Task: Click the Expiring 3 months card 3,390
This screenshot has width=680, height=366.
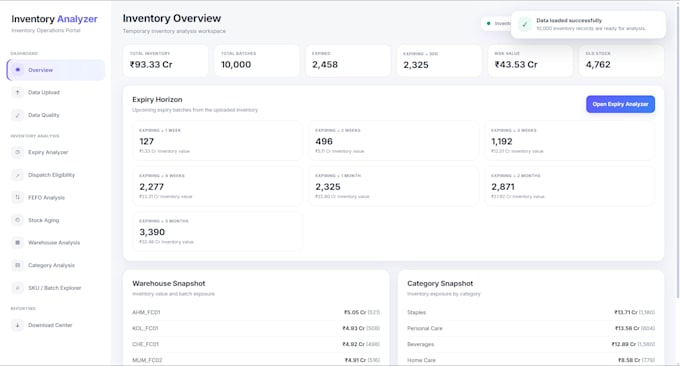Action: [217, 232]
